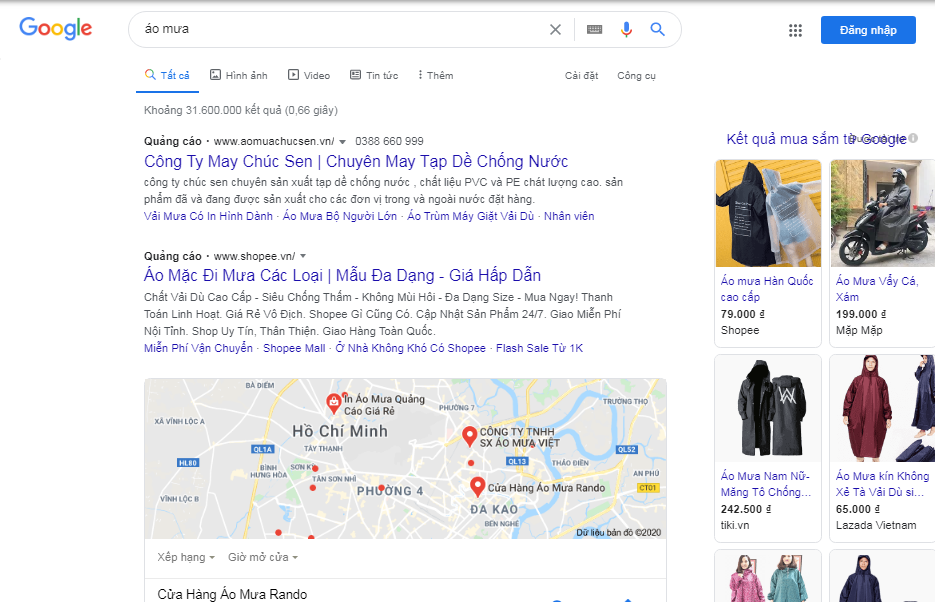Click the 0388 660 999 phone number
The width and height of the screenshot is (935, 602).
[x=389, y=141]
